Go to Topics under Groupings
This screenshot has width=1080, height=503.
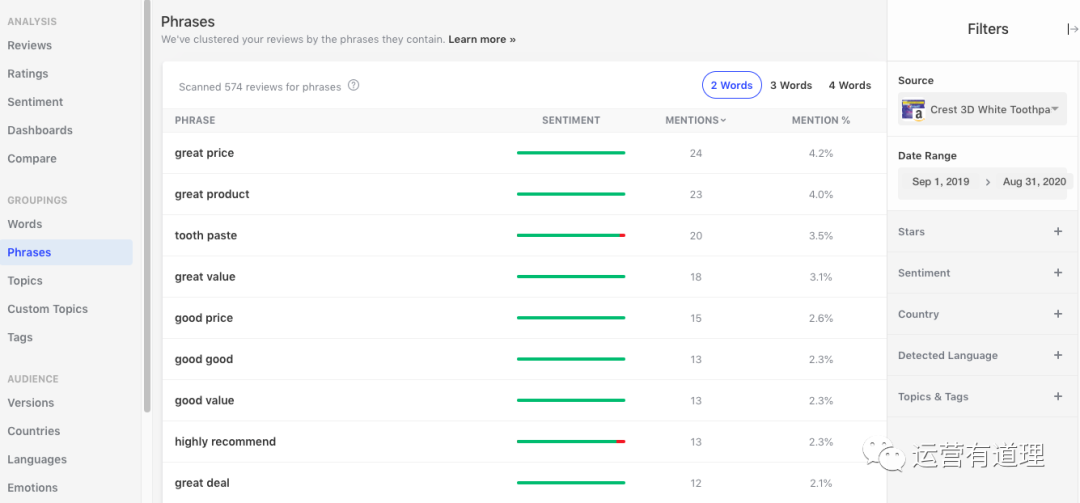[25, 281]
